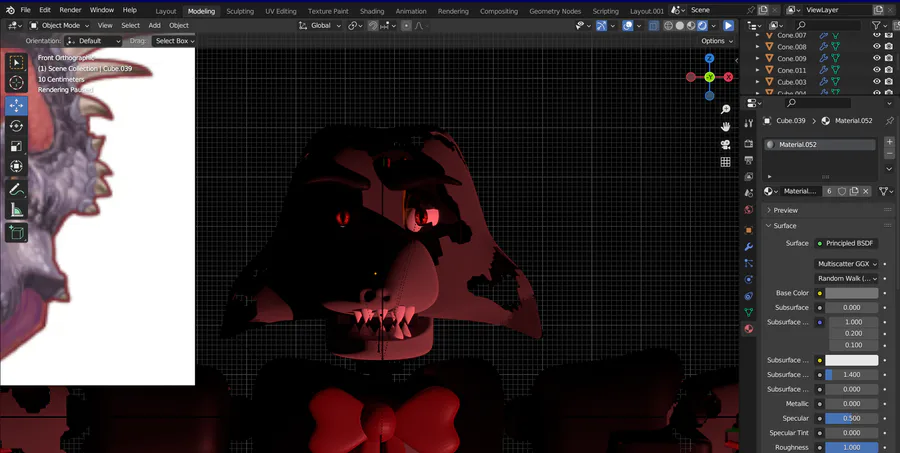Switch to Solid viewport shading
This screenshot has height=453, width=900.
pos(680,25)
